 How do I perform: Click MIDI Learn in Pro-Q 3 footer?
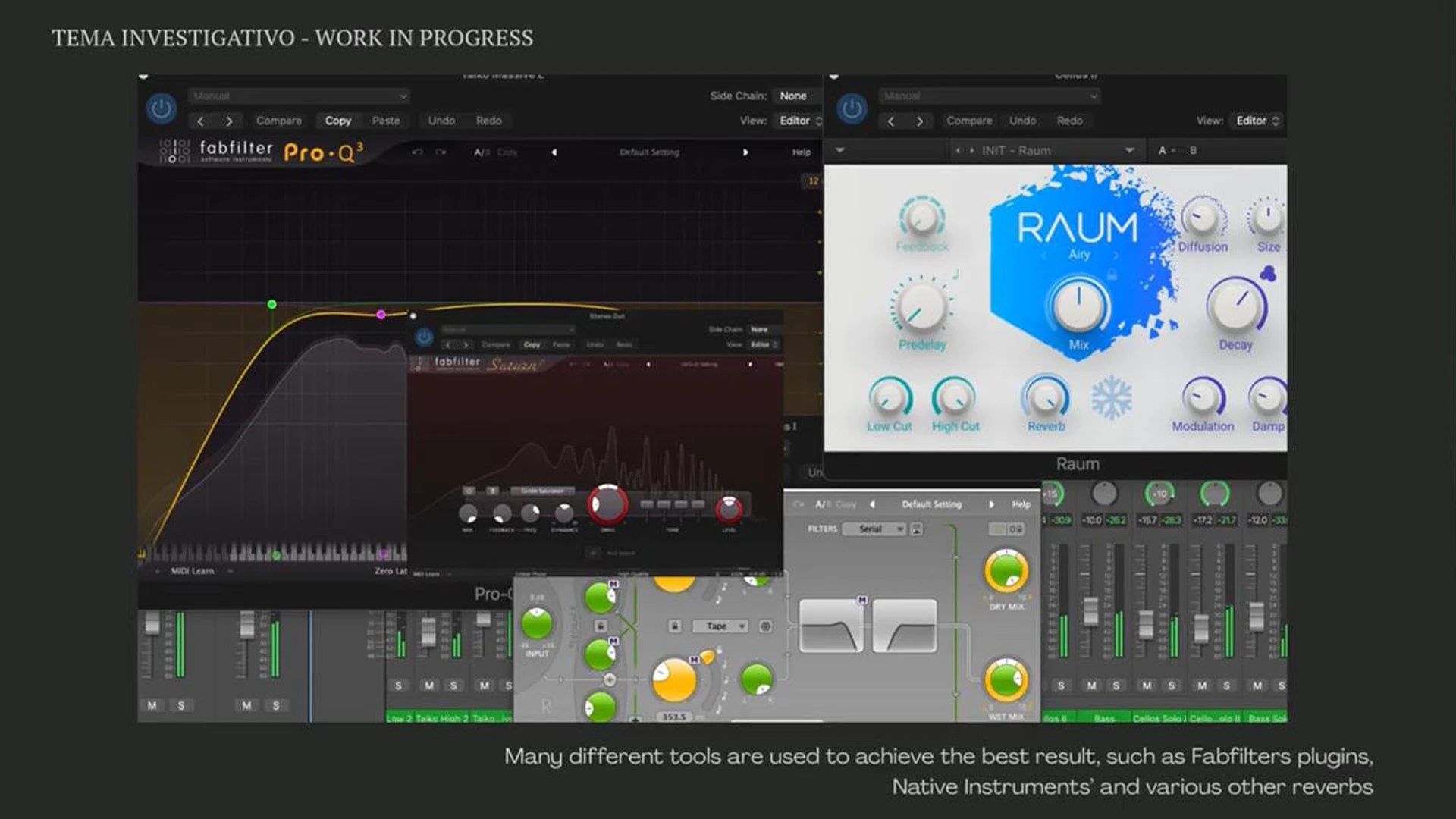click(192, 571)
